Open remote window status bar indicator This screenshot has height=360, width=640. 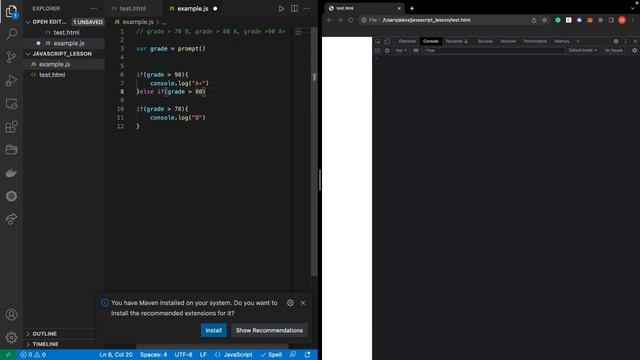pos(8,355)
